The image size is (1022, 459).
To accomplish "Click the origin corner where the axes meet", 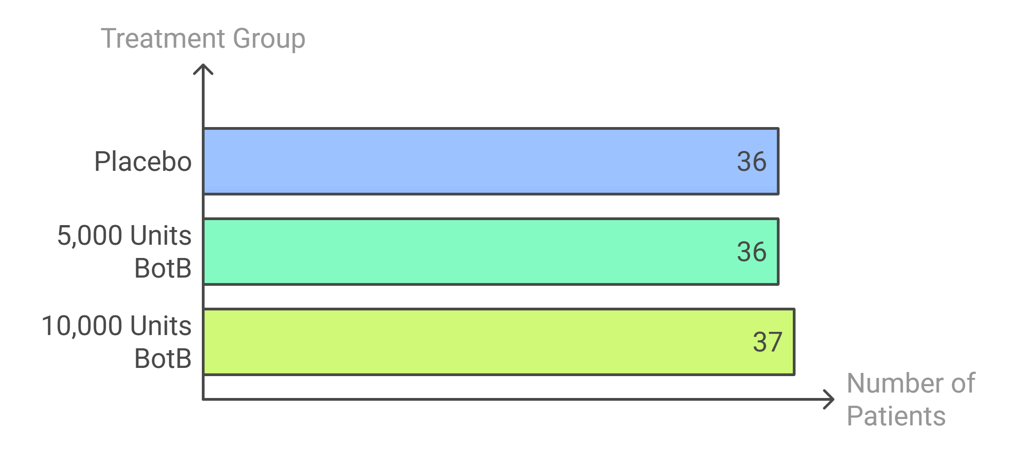I will point(203,400).
